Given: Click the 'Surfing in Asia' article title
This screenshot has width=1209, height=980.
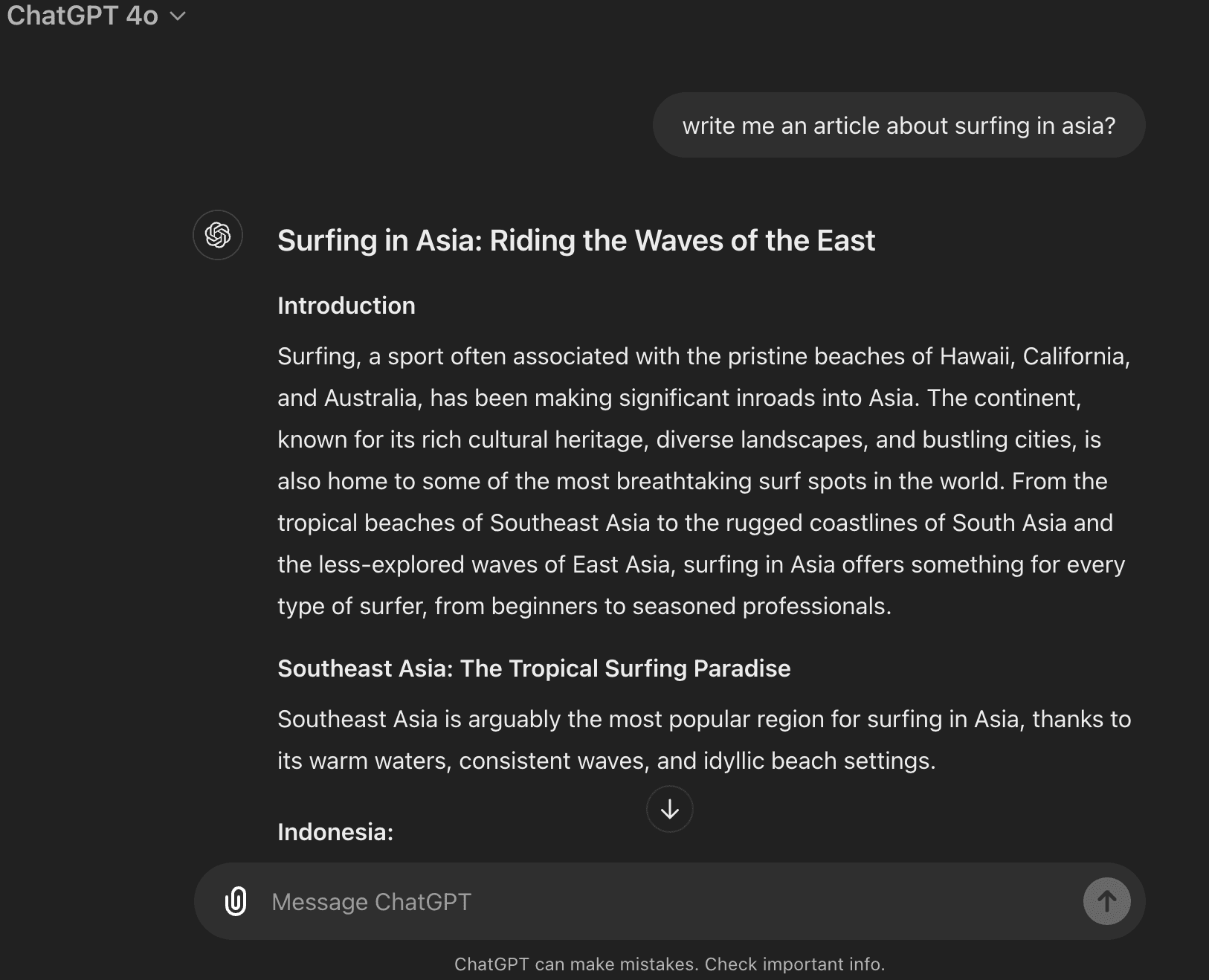Looking at the screenshot, I should tap(576, 241).
